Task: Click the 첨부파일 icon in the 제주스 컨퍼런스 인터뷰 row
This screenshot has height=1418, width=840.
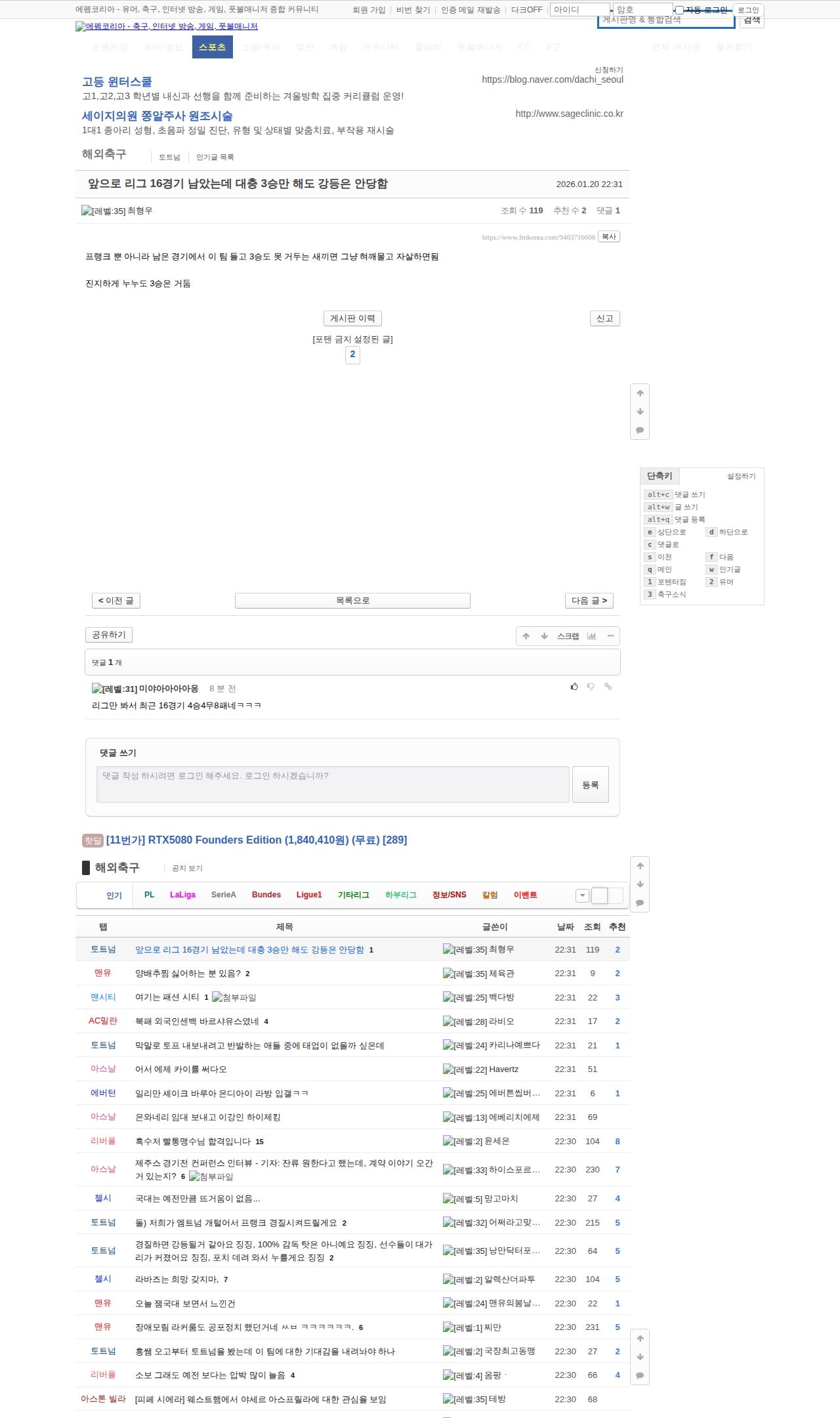Action: [x=211, y=1177]
